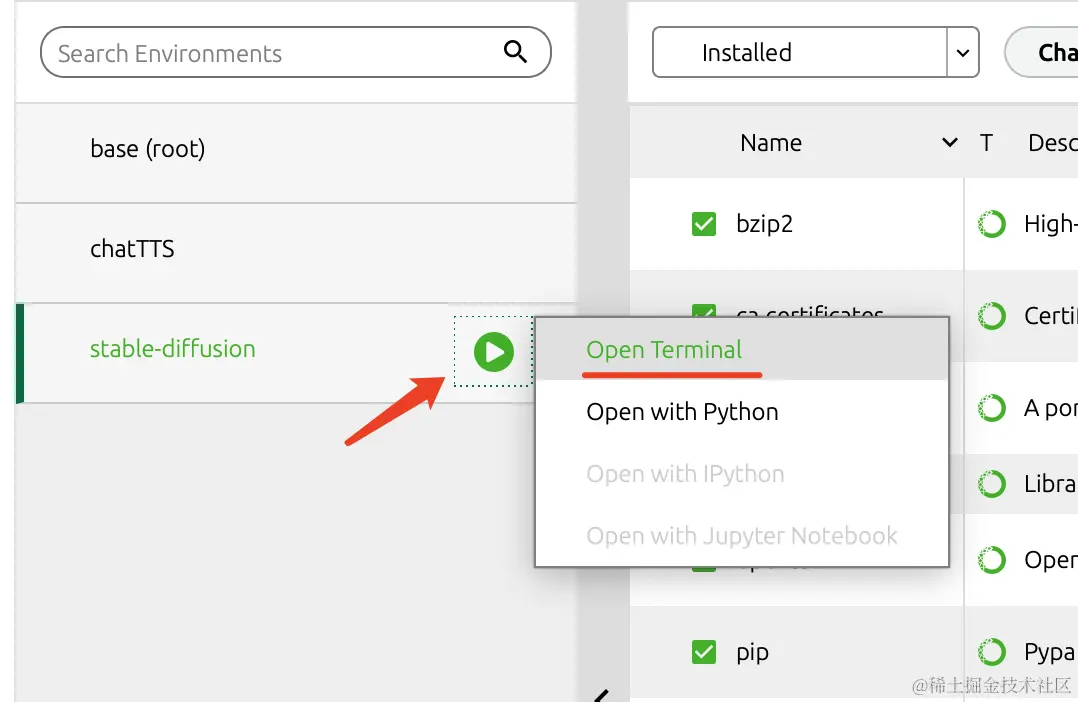The width and height of the screenshot is (1078, 702).
Task: Choose Open with Python from the menu
Action: pyautogui.click(x=682, y=412)
